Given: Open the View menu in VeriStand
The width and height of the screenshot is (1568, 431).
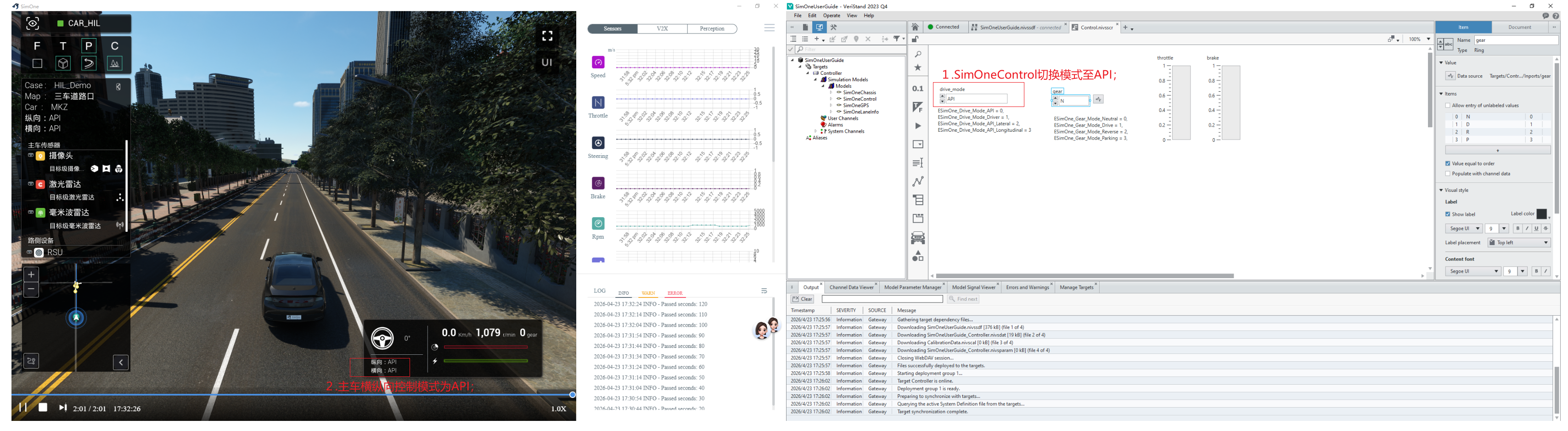Looking at the screenshot, I should [852, 16].
